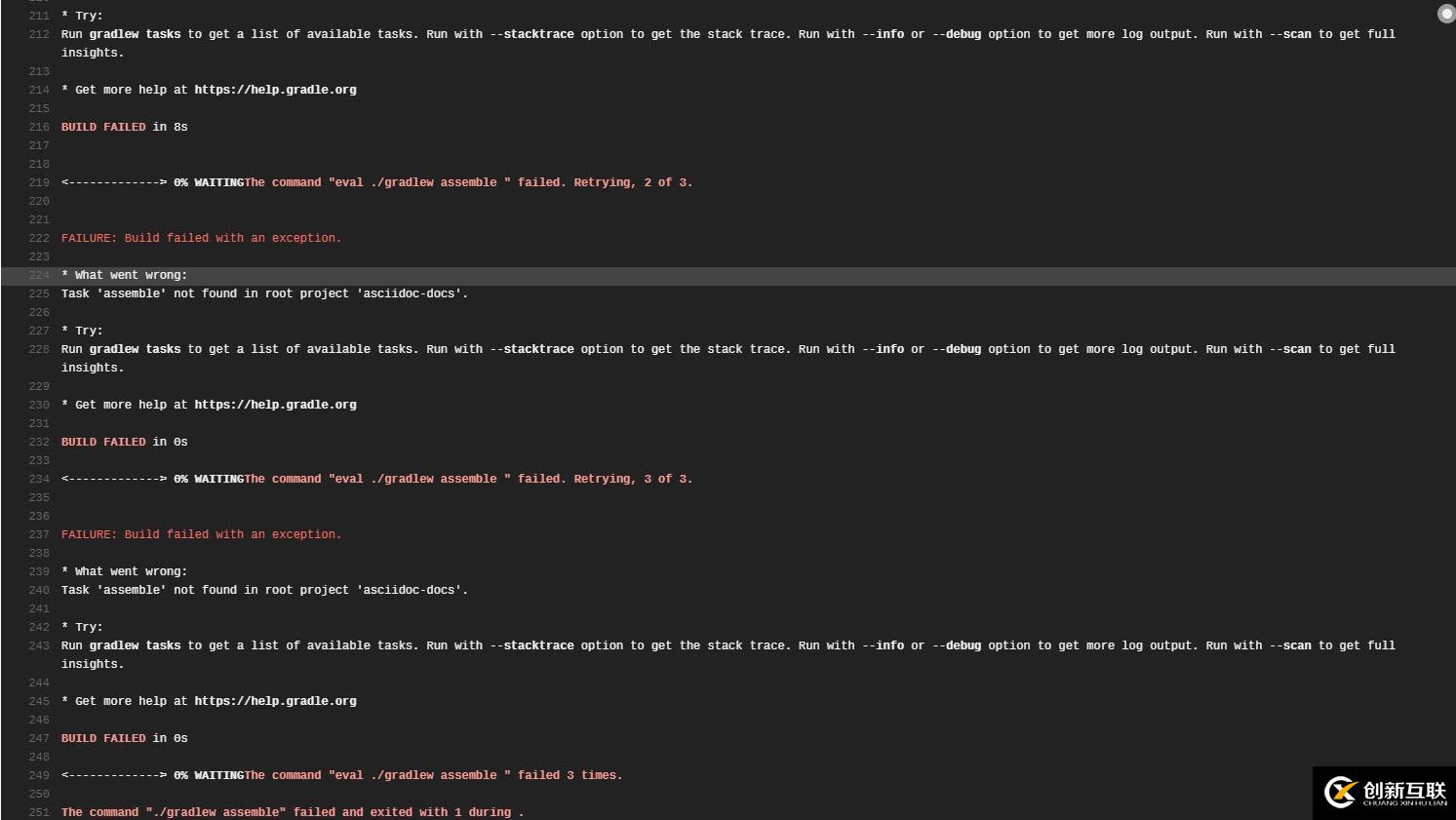The height and width of the screenshot is (820, 1456).
Task: Select line number 224 in the gutter
Action: click(39, 275)
